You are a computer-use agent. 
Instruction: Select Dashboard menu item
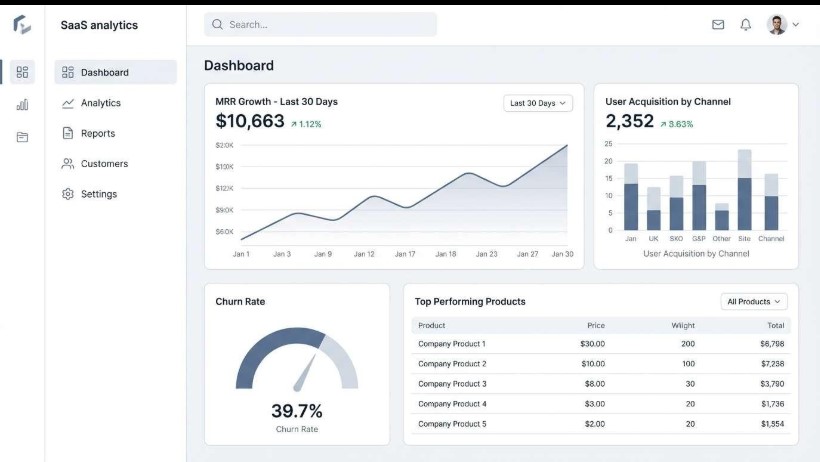tap(116, 72)
